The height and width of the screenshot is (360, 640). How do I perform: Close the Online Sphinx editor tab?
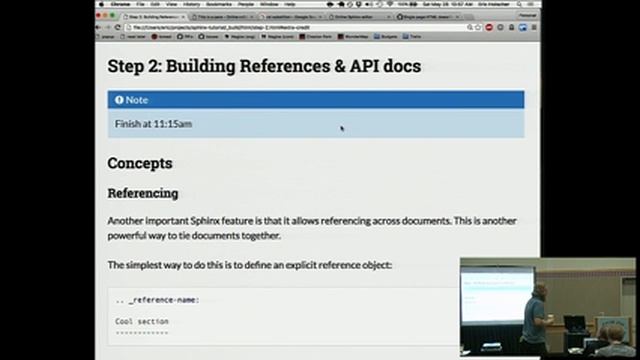coord(388,17)
